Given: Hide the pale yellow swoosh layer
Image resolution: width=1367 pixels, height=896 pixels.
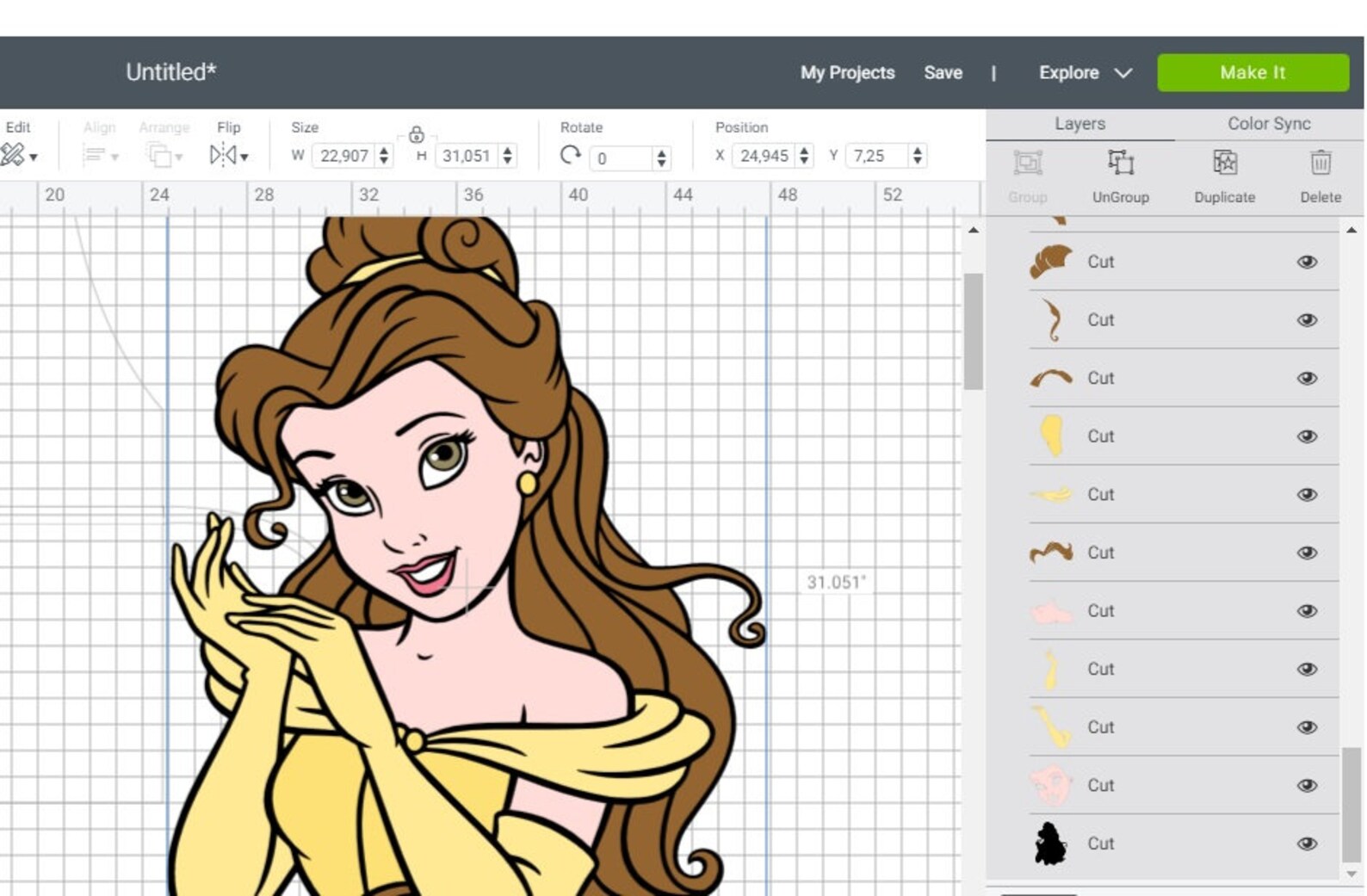Looking at the screenshot, I should tap(1307, 494).
